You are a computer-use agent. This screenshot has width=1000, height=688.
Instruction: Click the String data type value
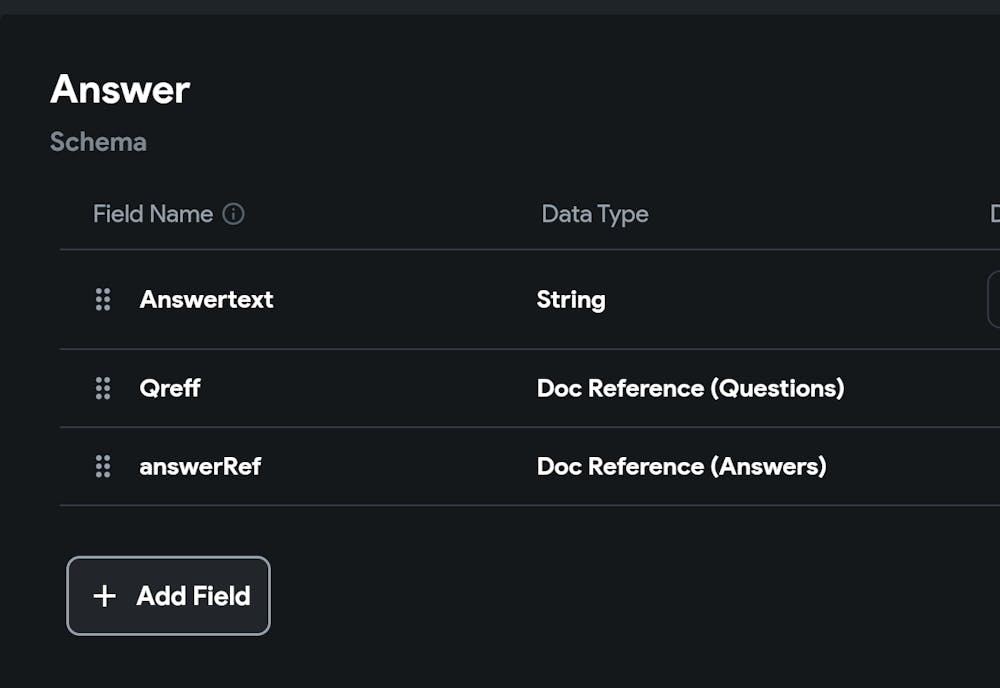pyautogui.click(x=571, y=299)
